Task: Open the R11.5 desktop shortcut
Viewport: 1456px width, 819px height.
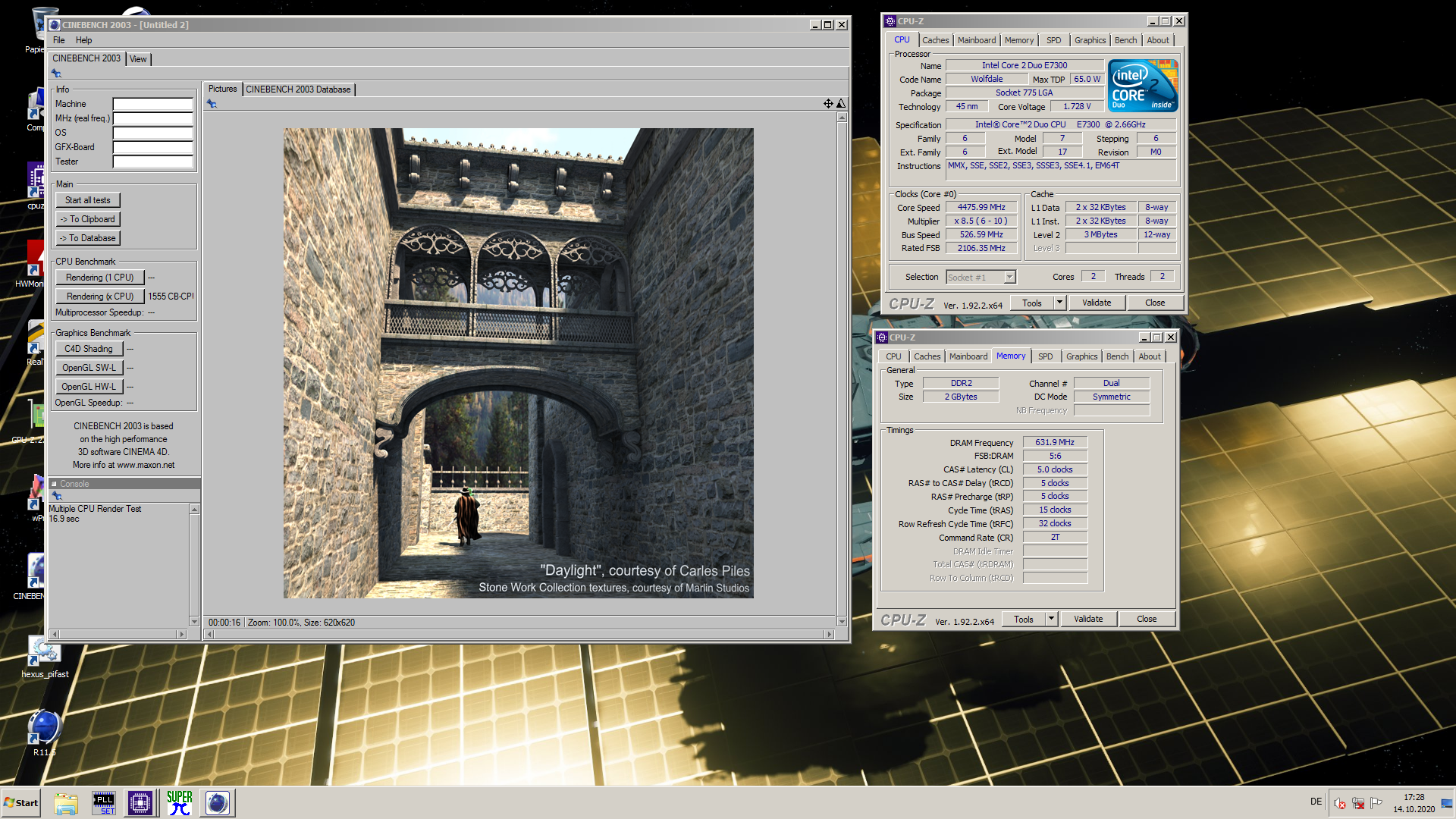Action: [45, 733]
